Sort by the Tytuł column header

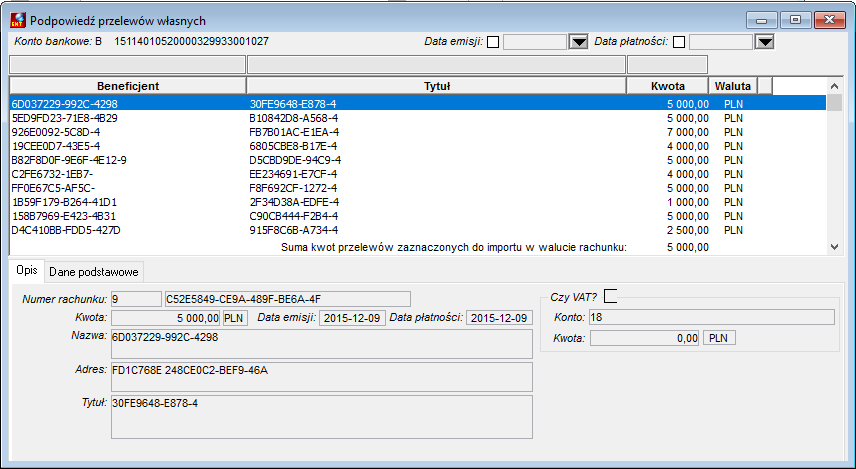tap(437, 86)
